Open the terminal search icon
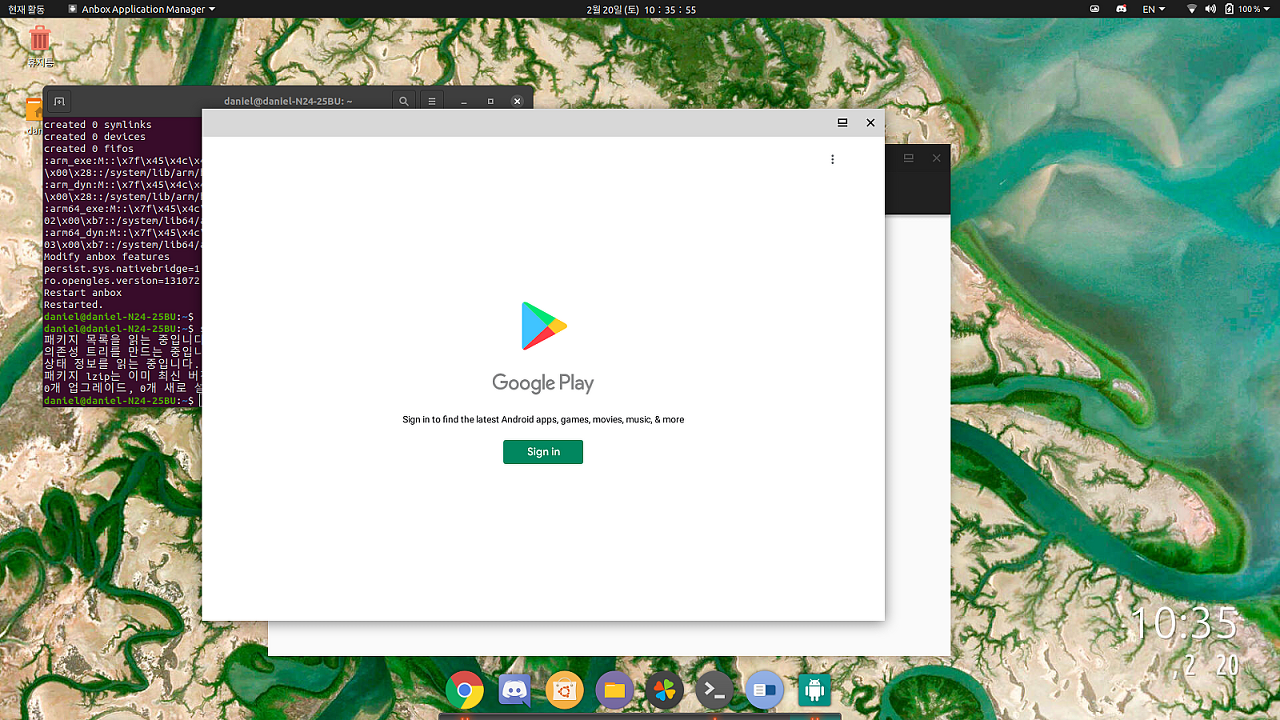 point(403,101)
